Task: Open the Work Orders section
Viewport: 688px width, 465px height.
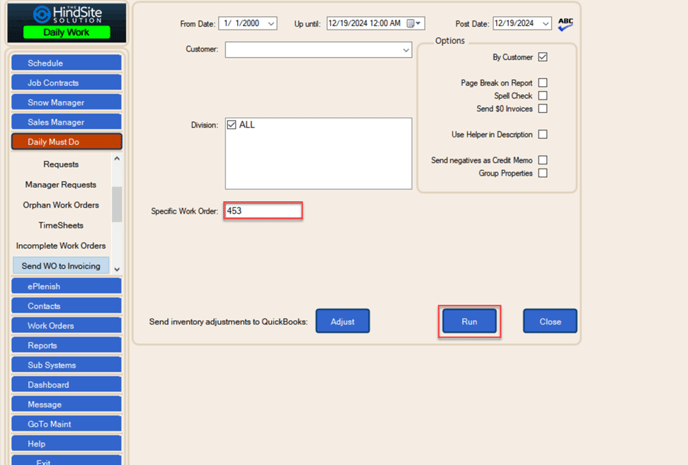Action: point(66,326)
